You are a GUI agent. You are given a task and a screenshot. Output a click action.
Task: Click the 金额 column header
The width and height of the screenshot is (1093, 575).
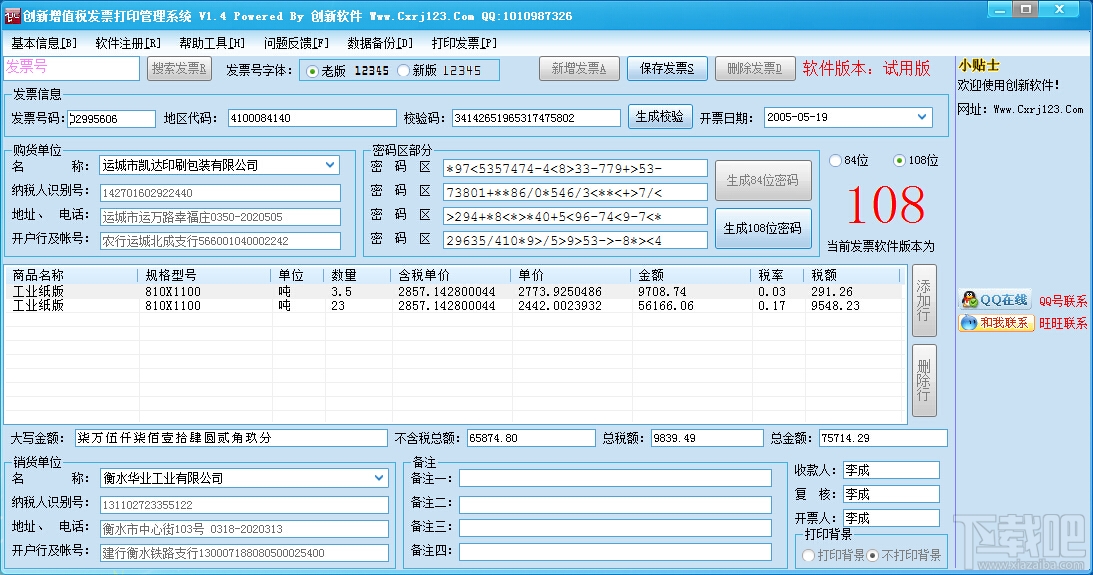690,275
